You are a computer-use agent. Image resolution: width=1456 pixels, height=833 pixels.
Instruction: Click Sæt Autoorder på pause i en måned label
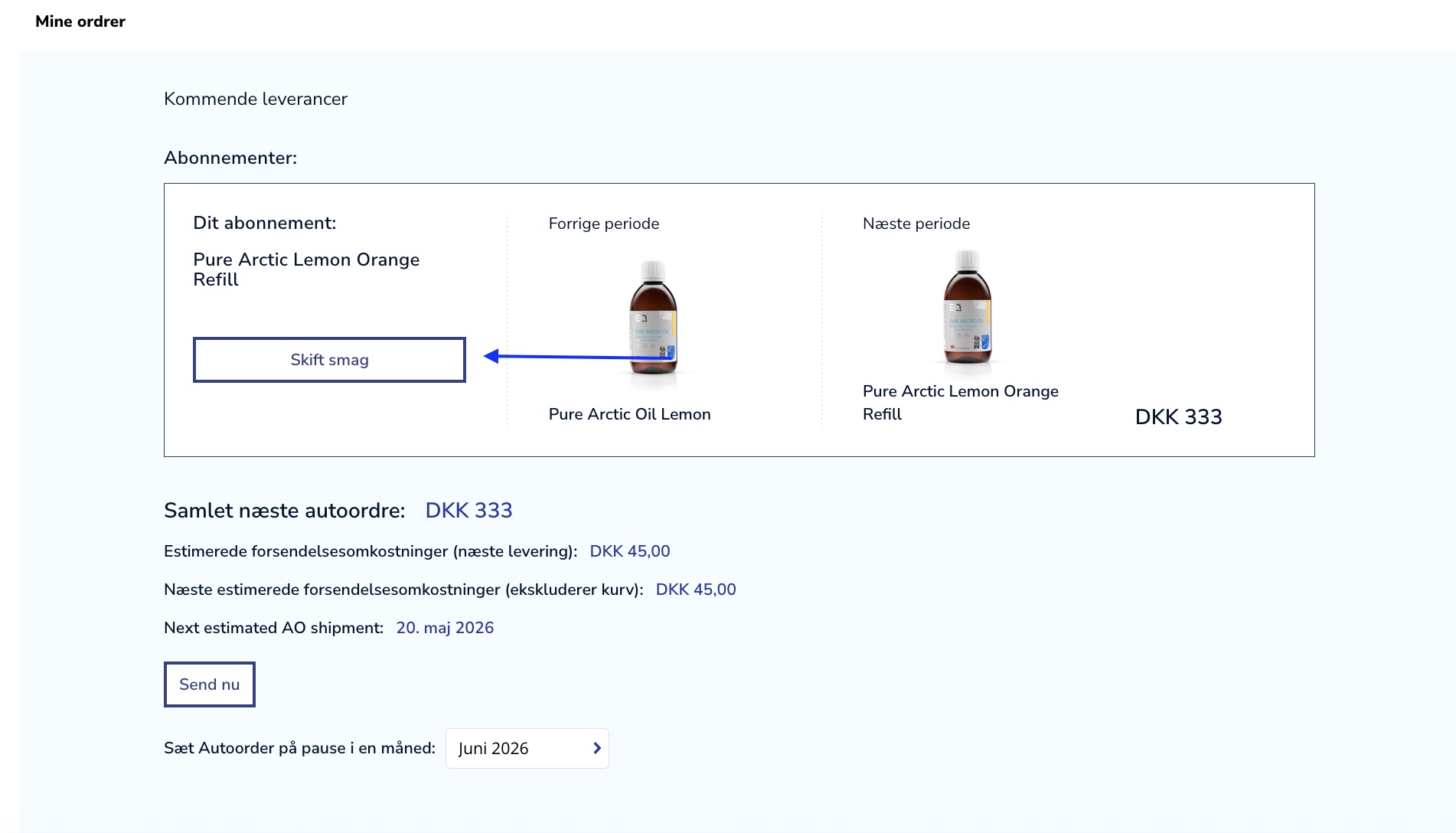pyautogui.click(x=299, y=748)
